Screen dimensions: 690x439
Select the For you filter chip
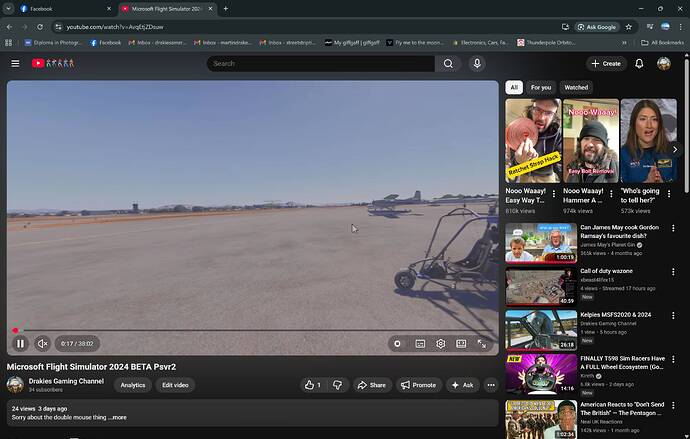(541, 87)
